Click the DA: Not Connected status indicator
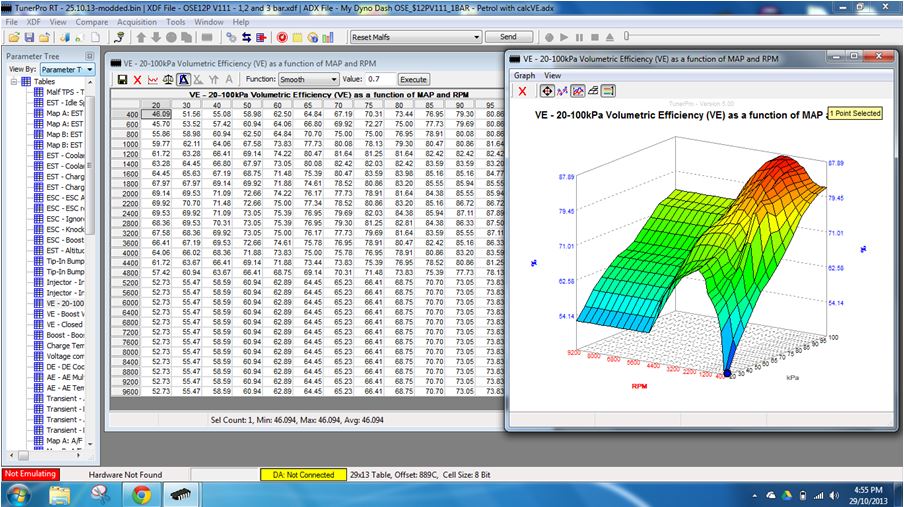The width and height of the screenshot is (904, 507). pyautogui.click(x=303, y=475)
